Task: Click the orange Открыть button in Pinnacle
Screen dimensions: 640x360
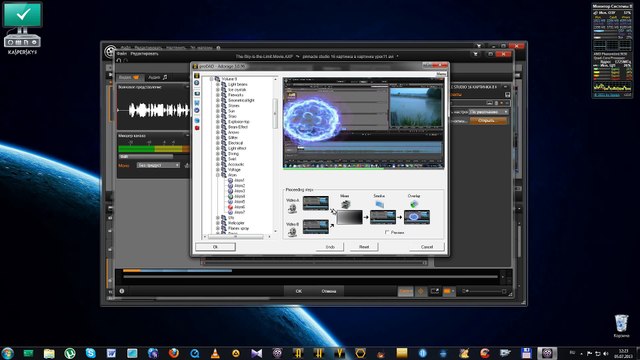Action: [489, 121]
